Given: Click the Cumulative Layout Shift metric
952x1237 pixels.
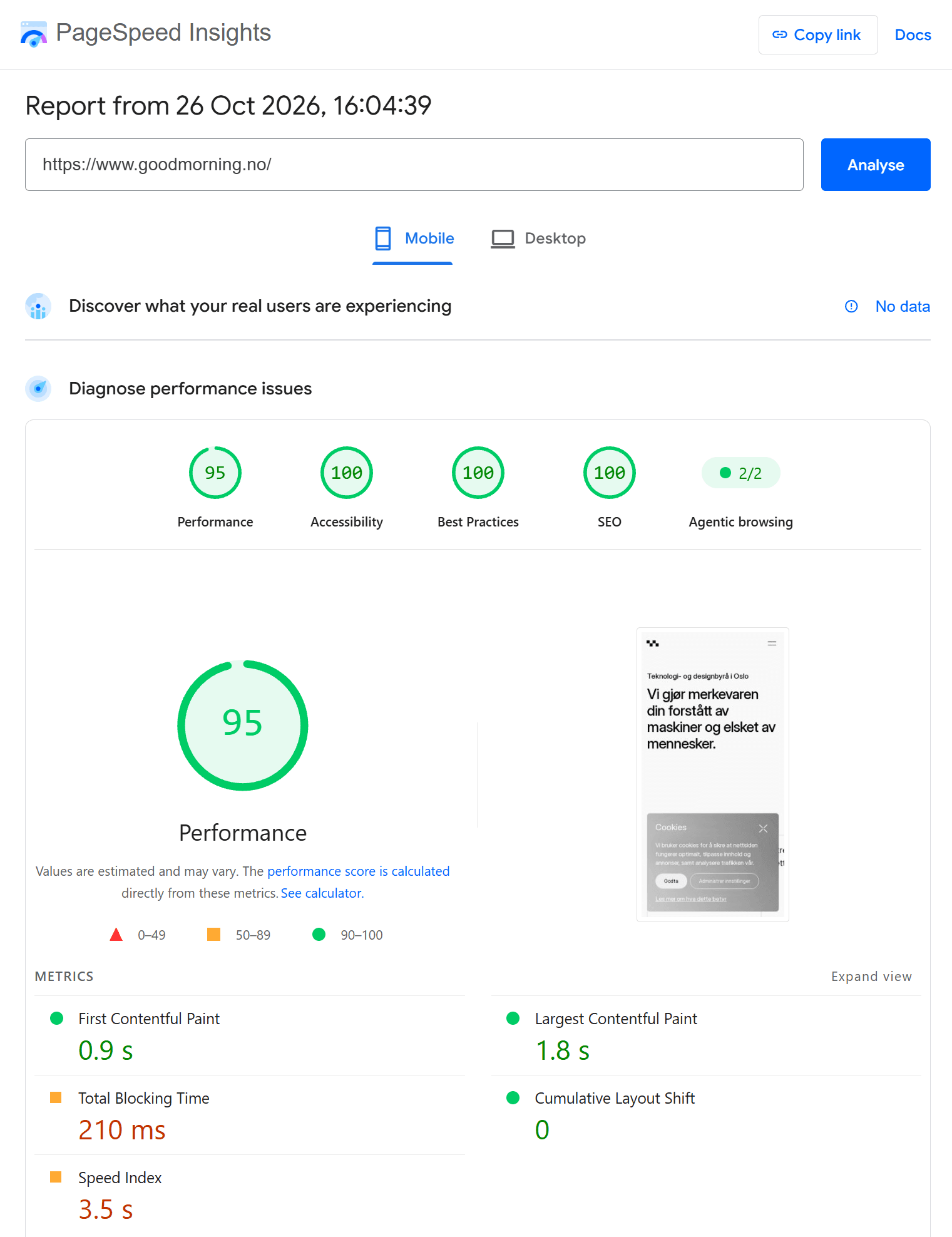Looking at the screenshot, I should coord(706,1115).
